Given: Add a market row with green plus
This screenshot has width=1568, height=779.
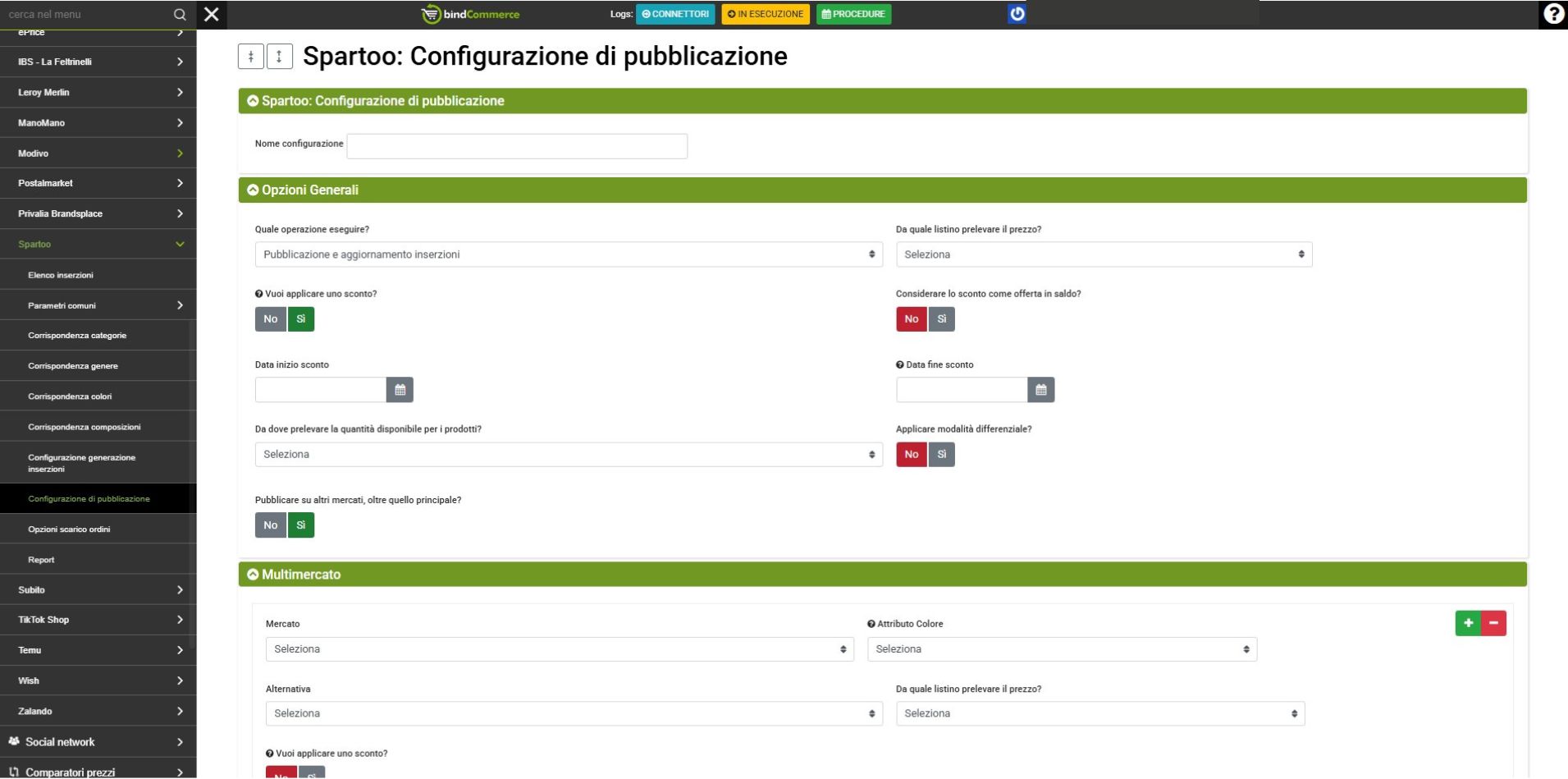Looking at the screenshot, I should click(x=1468, y=623).
